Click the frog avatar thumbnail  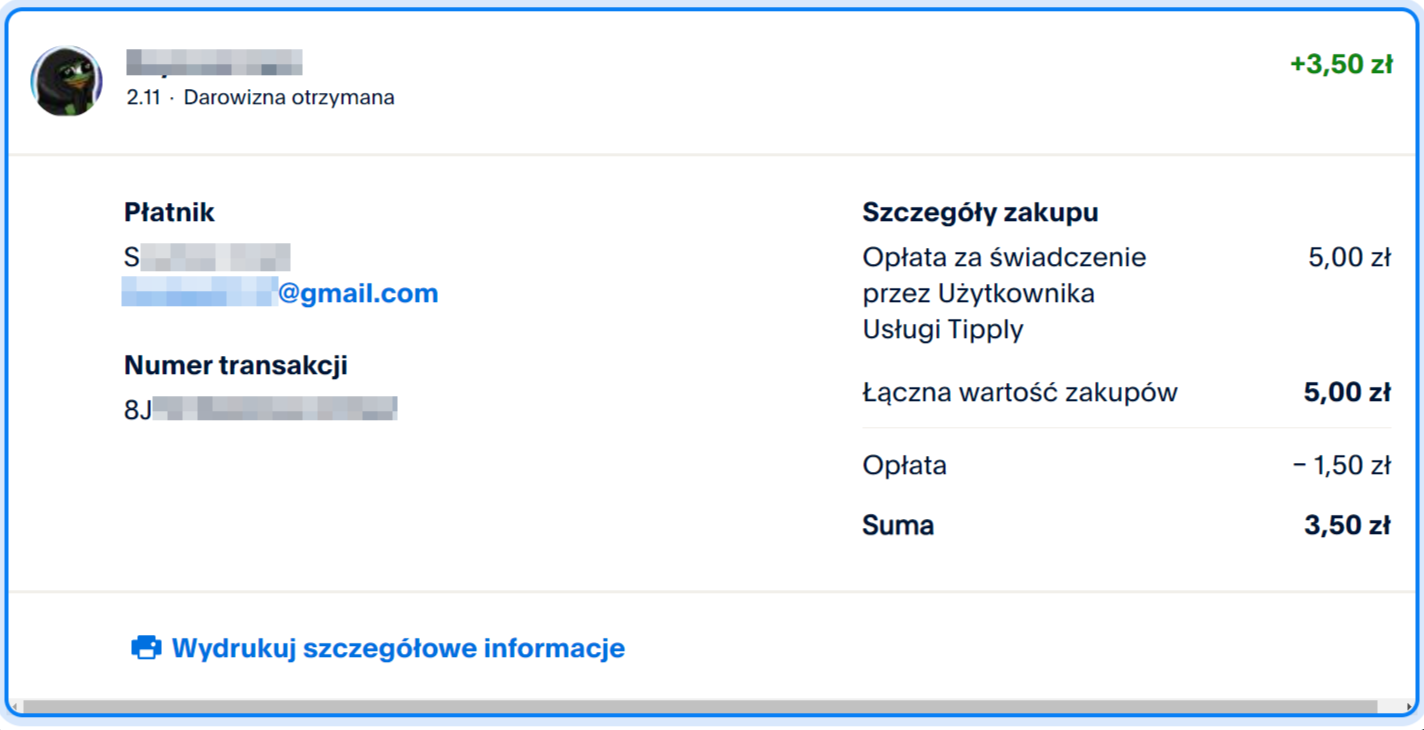pyautogui.click(x=67, y=81)
